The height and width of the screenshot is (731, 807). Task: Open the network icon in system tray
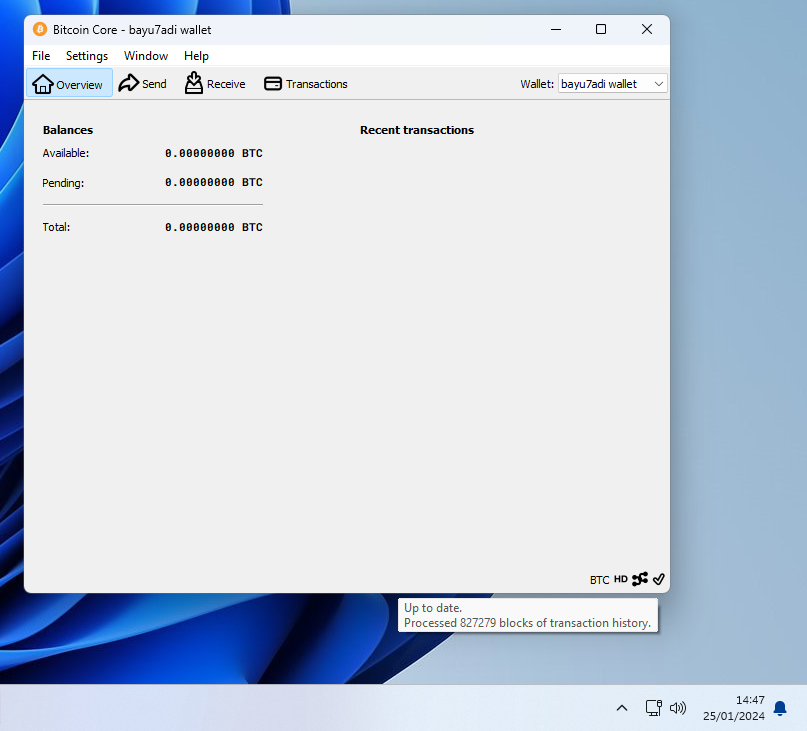[654, 708]
